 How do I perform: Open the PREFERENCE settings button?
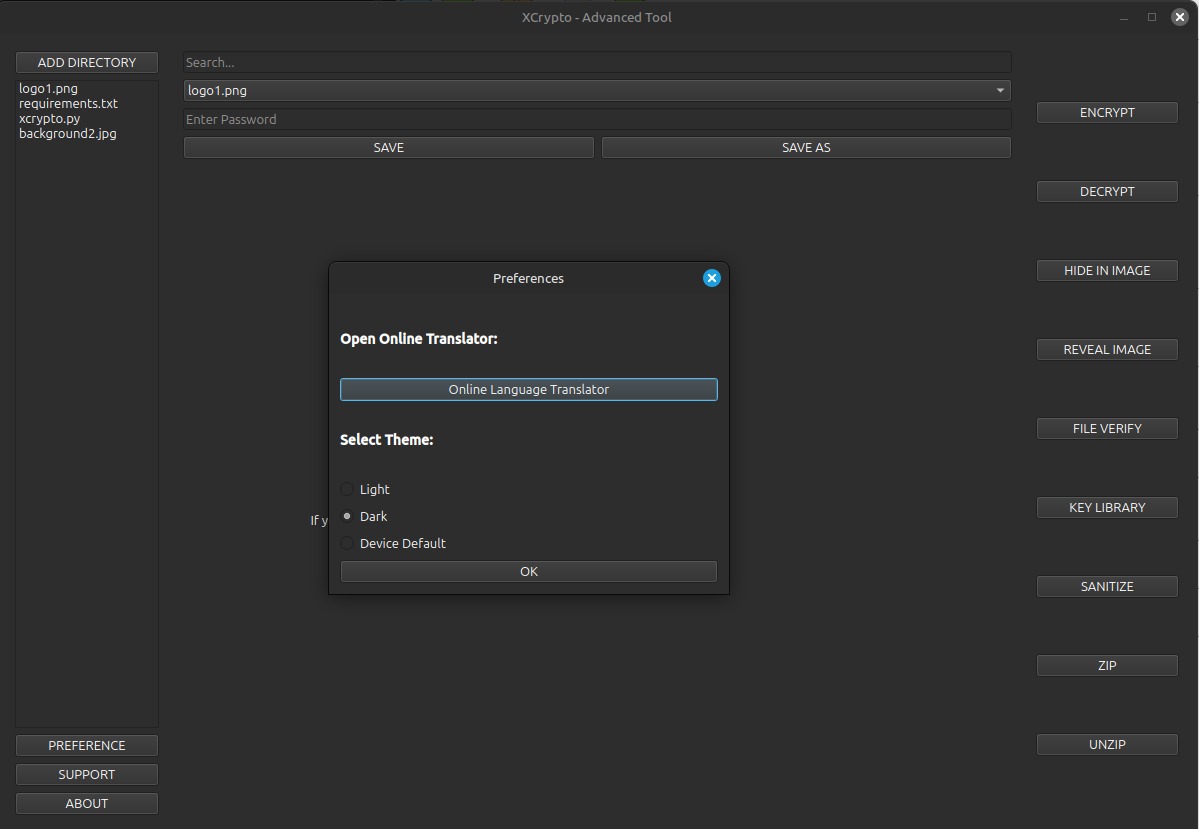coord(86,746)
